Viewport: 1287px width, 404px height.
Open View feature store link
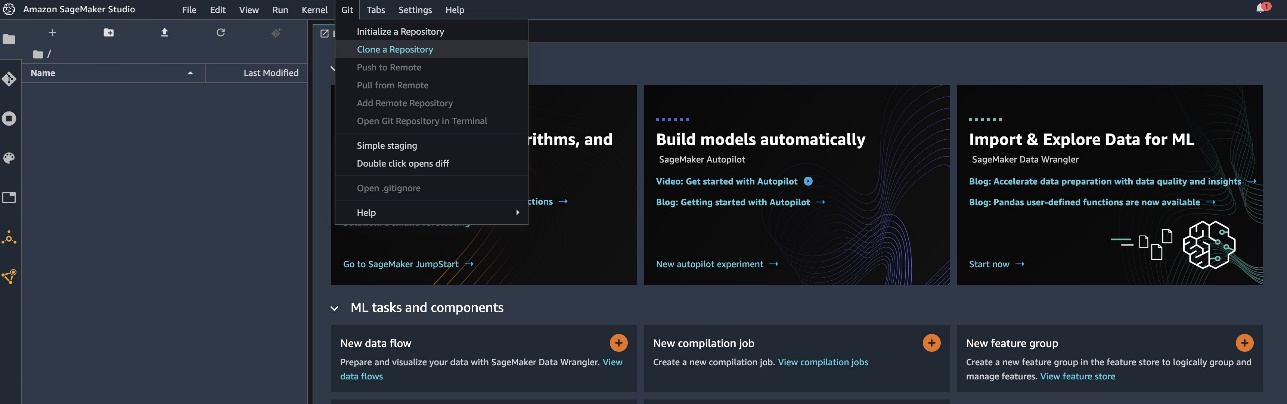point(1077,376)
